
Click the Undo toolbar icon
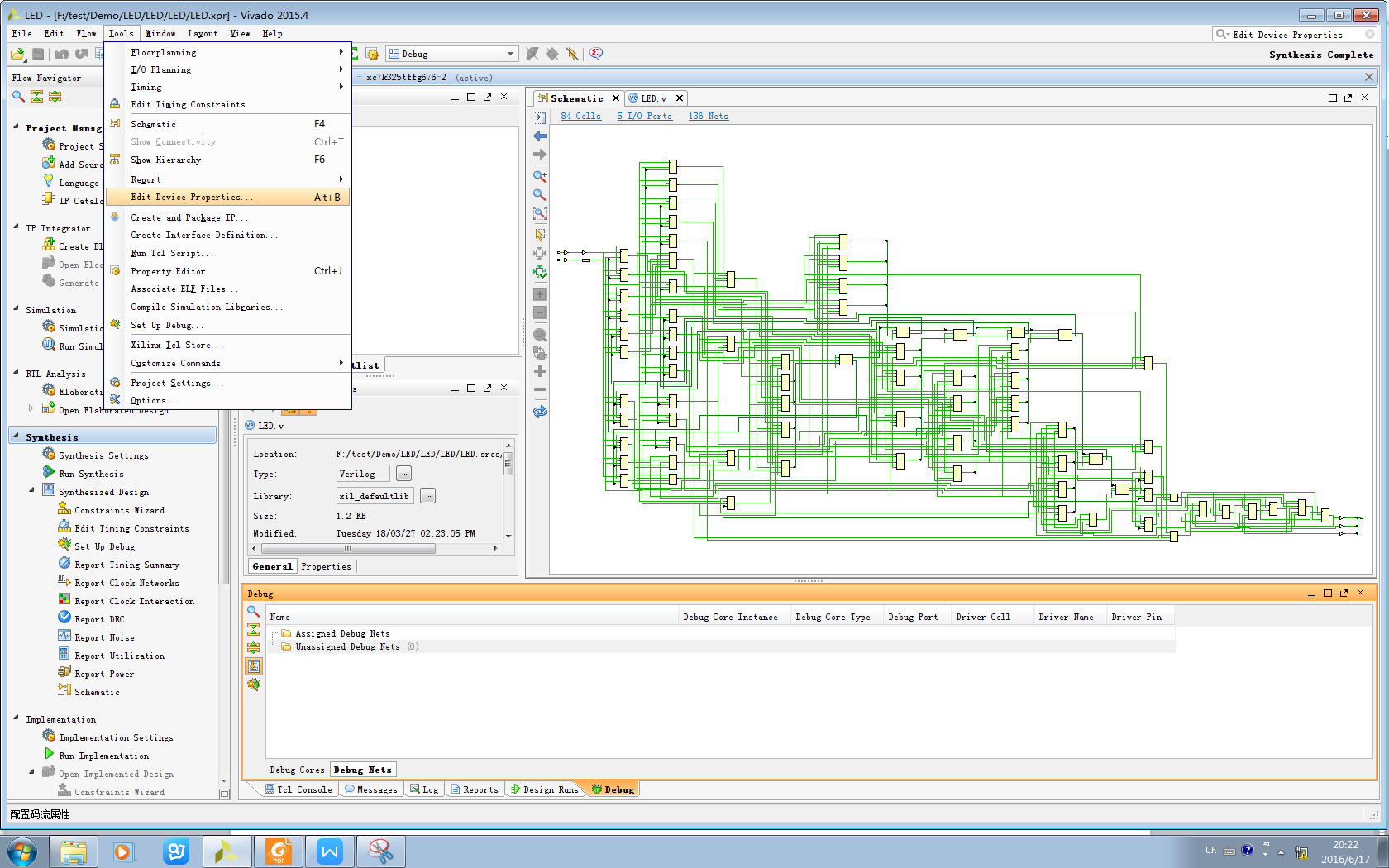[62, 54]
